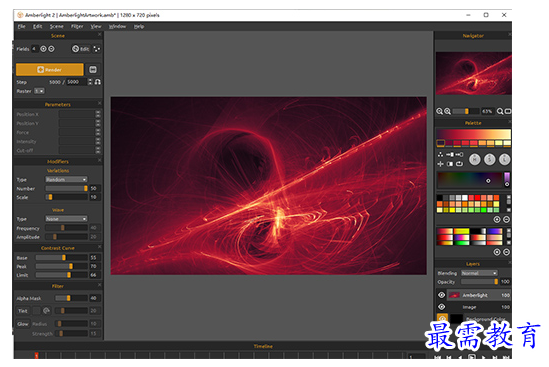Toggle visibility of the Amberlight layer
Screen dimensions: 549x367
442,295
